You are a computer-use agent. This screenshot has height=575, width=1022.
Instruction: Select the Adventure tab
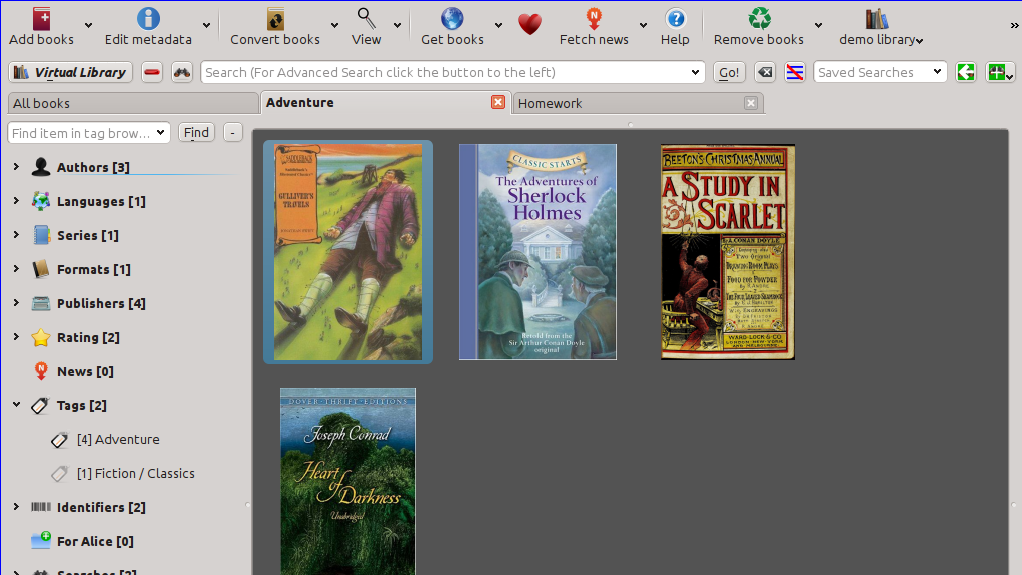coord(384,102)
